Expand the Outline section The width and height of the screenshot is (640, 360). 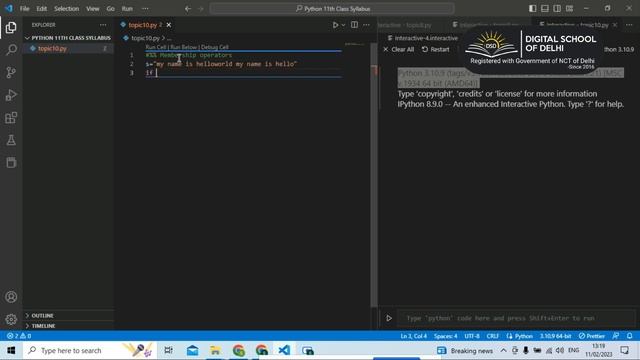[42, 316]
